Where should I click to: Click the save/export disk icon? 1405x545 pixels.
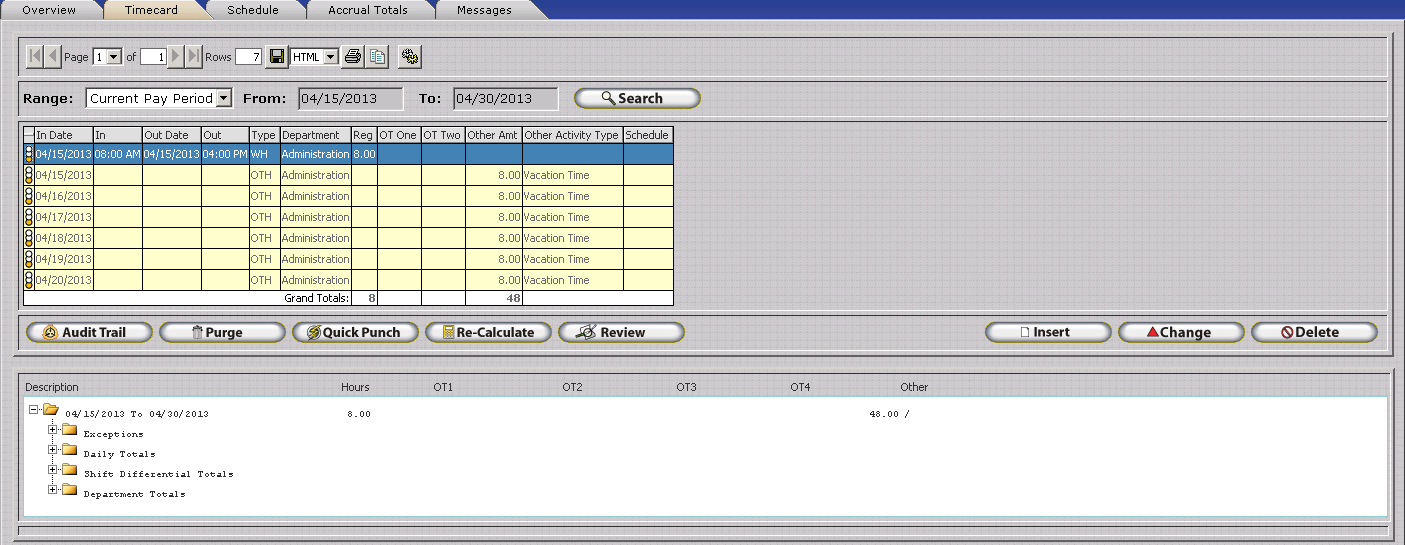tap(277, 57)
